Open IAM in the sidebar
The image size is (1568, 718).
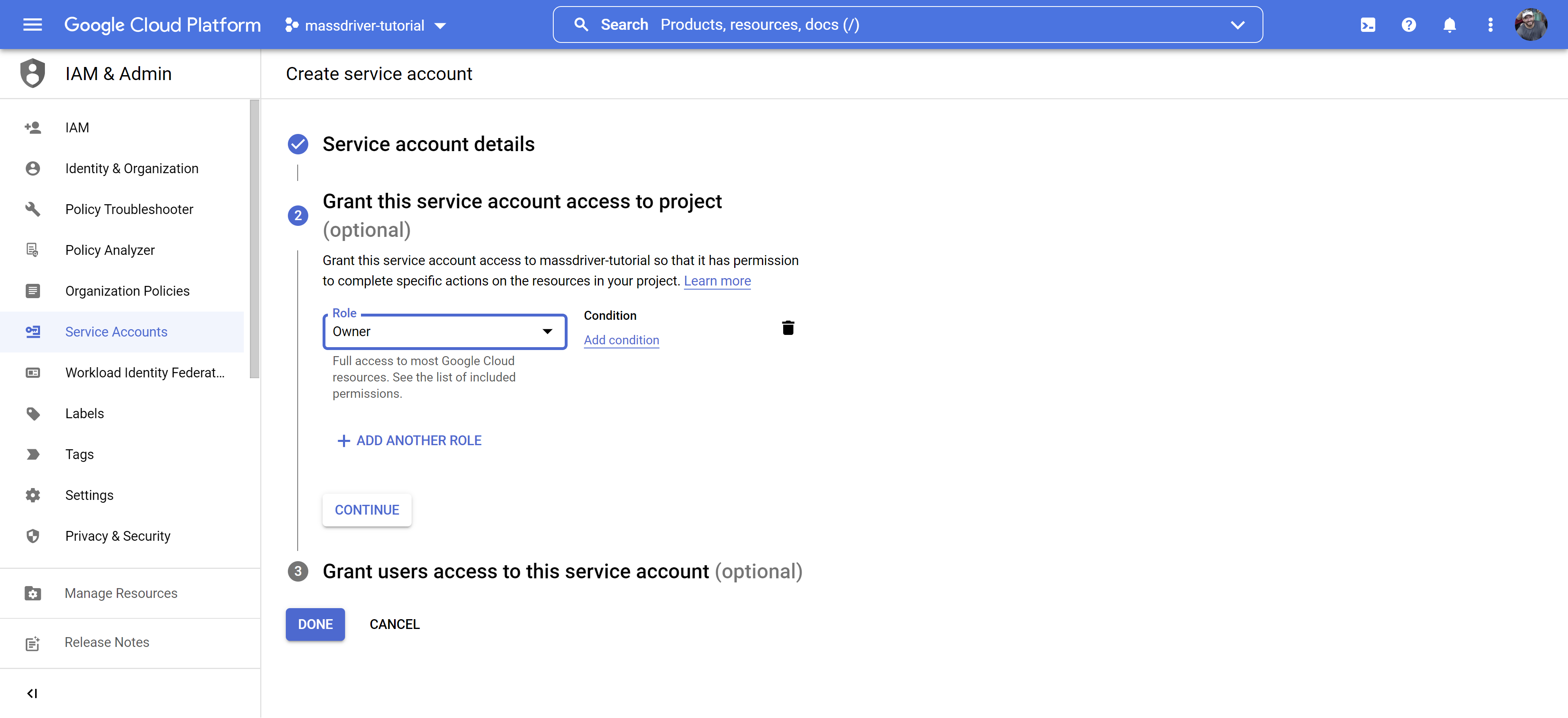pos(77,128)
